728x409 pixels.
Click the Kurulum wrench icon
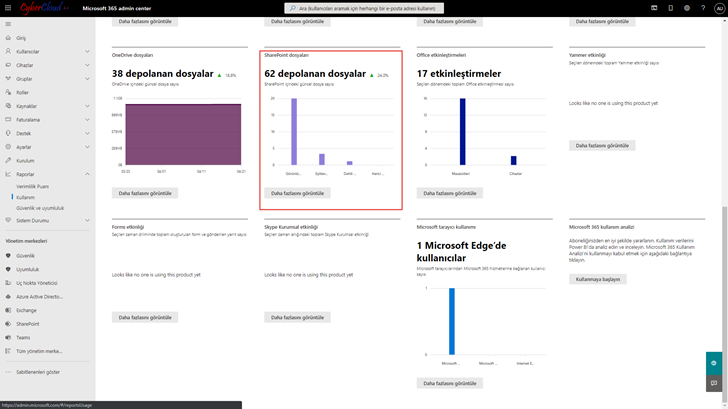point(8,161)
